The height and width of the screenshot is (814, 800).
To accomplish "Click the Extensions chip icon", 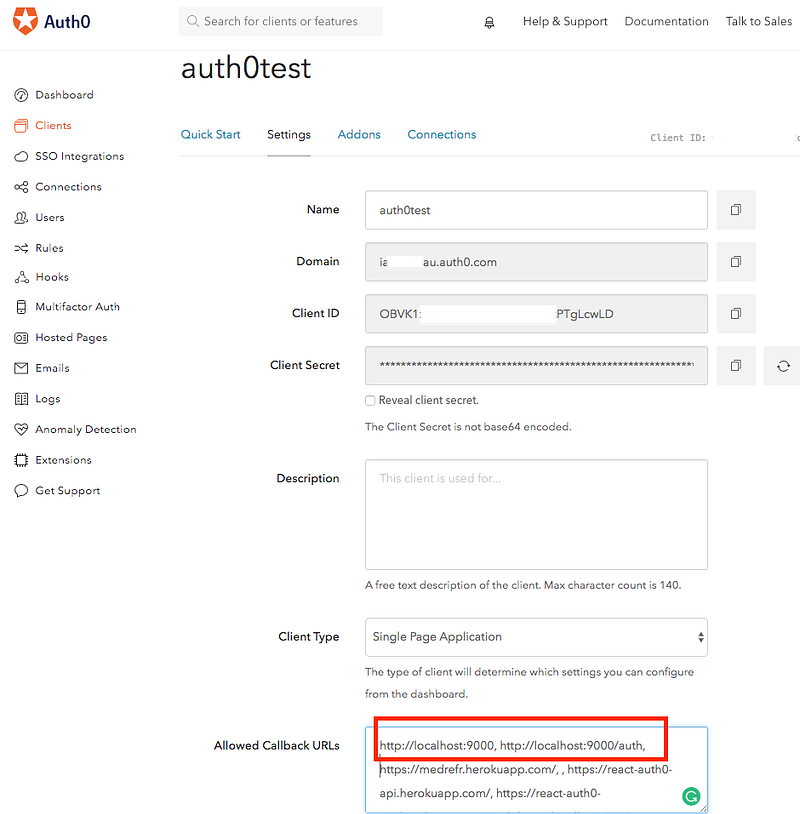I will [21, 460].
